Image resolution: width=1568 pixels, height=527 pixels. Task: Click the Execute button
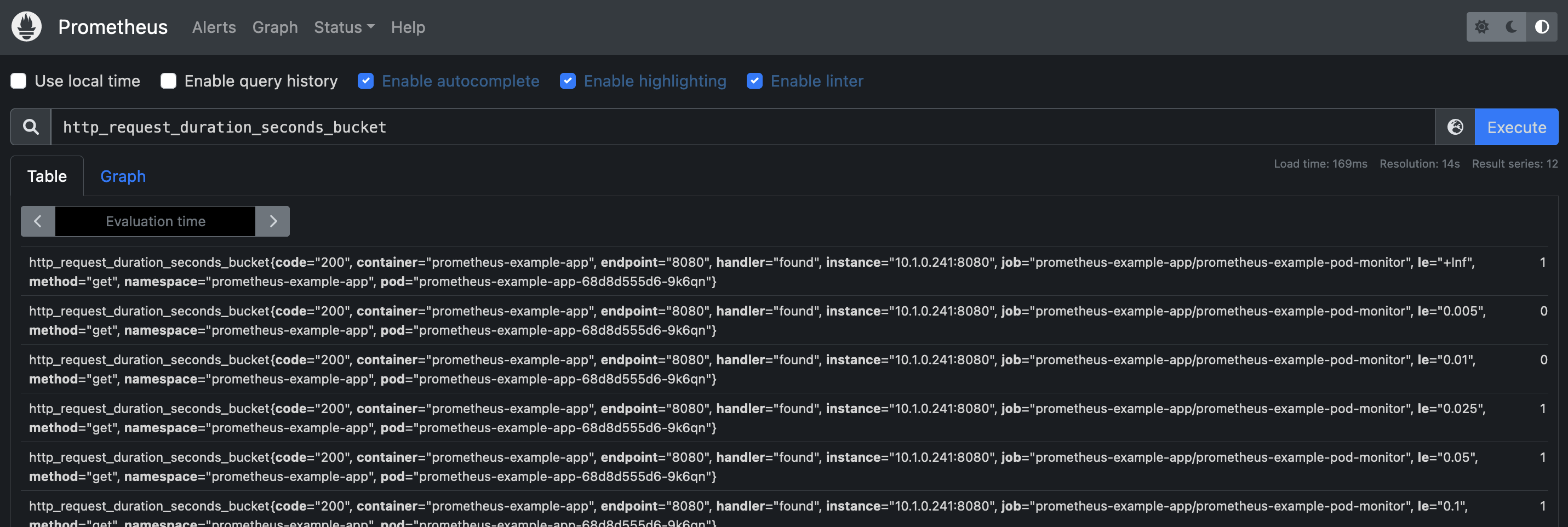click(x=1517, y=127)
